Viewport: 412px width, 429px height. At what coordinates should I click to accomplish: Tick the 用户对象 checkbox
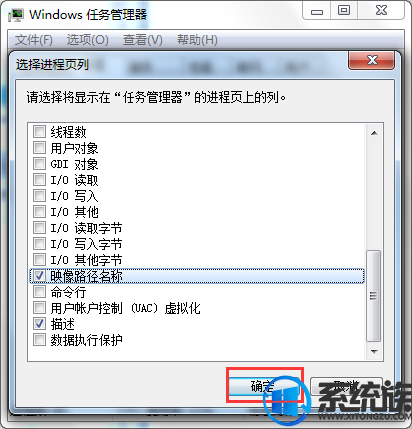[39, 148]
